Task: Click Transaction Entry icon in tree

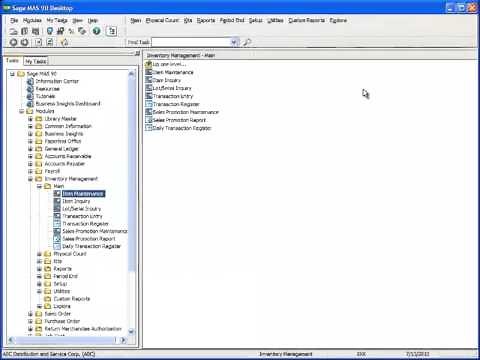Action: coord(57,216)
